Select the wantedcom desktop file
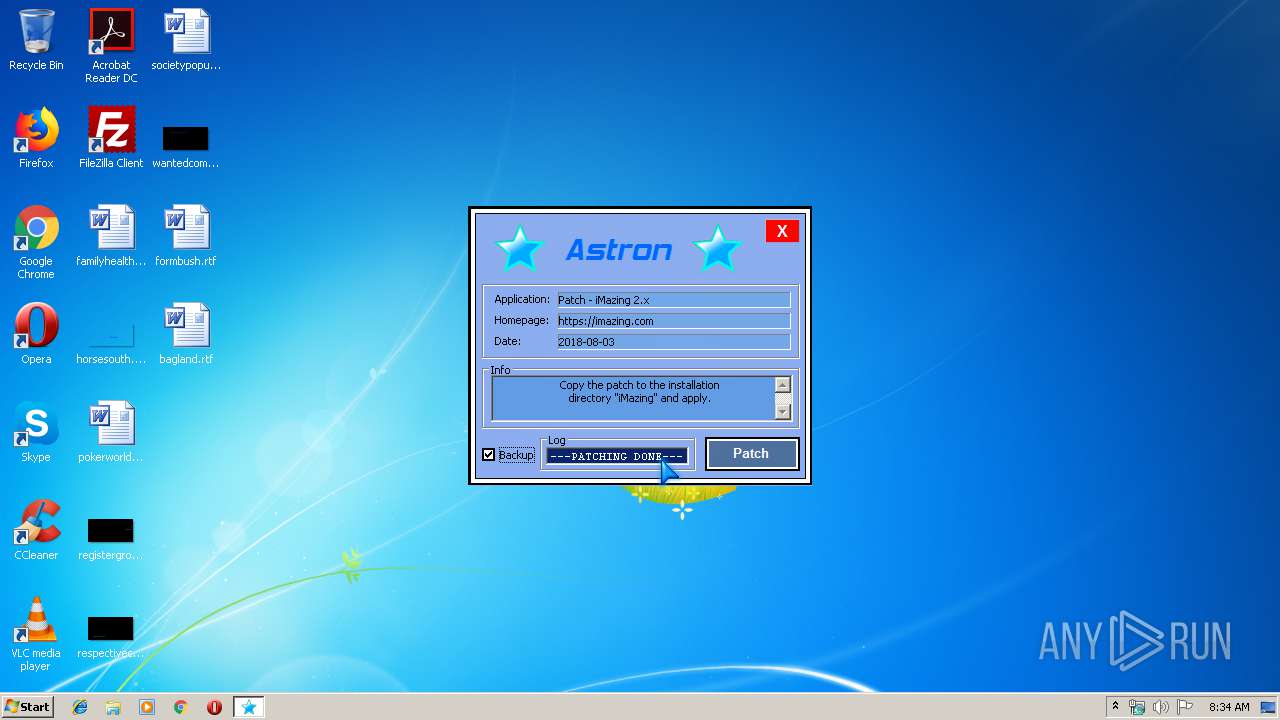1280x720 pixels. click(186, 146)
